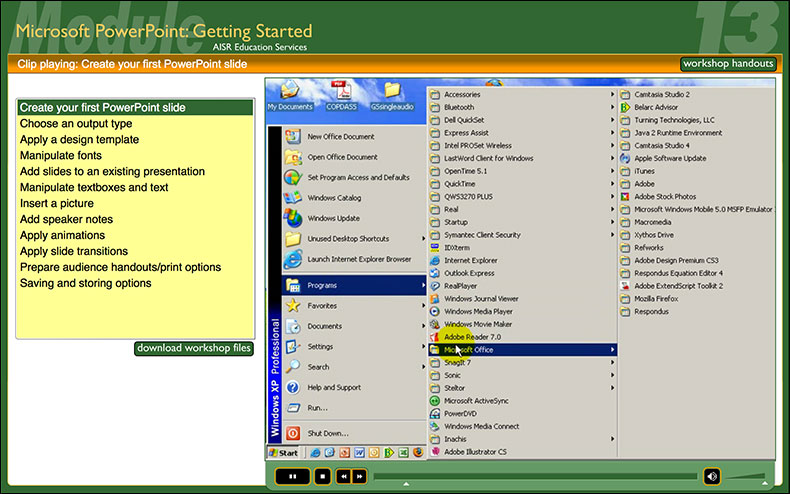Open Unused Desktop Shortcuts folder
This screenshot has height=494, width=790.
354,239
